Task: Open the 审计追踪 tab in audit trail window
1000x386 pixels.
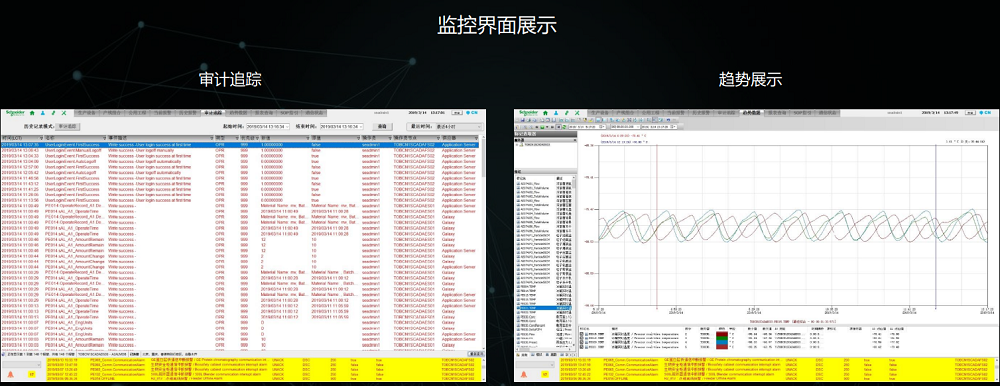Action: 214,113
